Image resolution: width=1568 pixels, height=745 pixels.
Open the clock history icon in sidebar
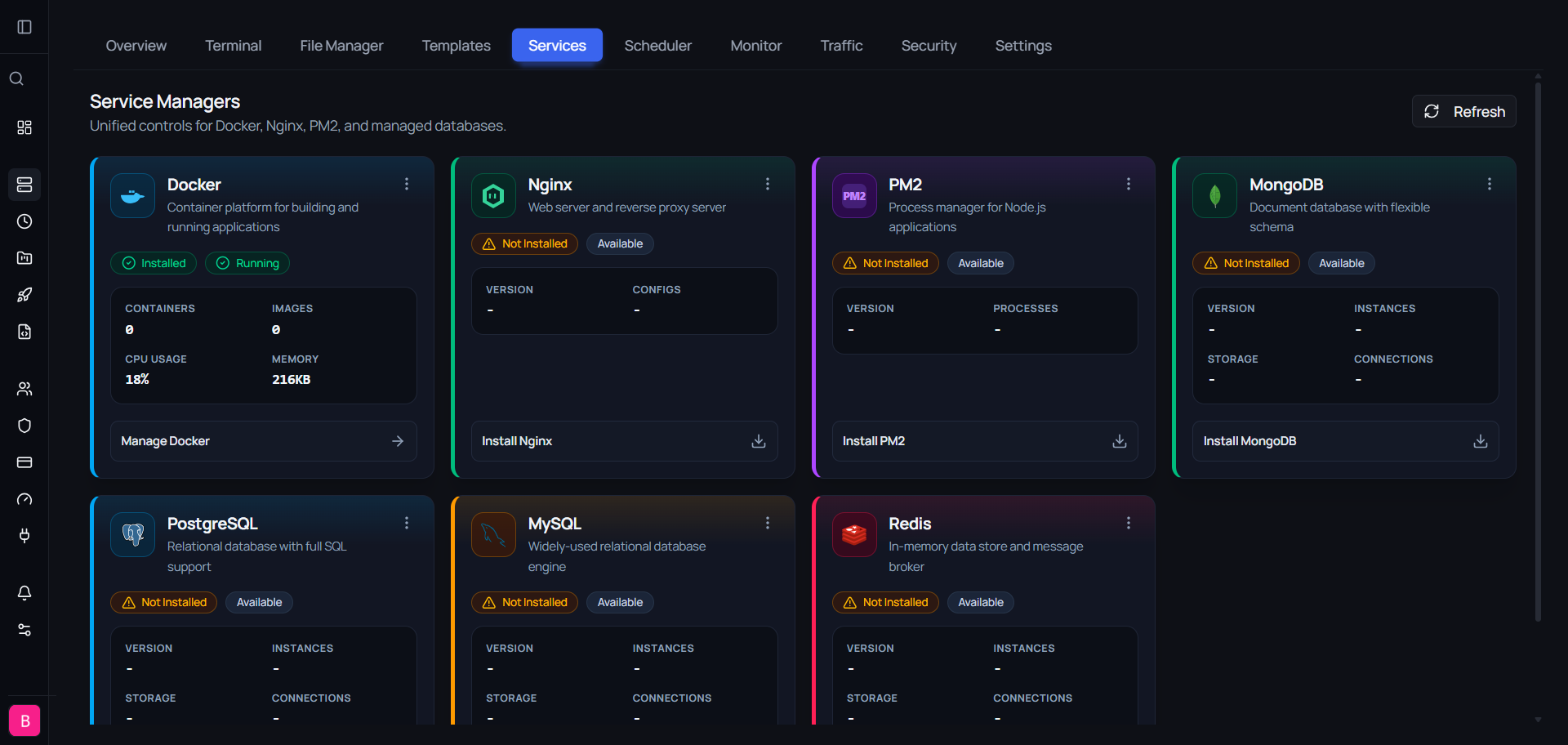[x=24, y=221]
